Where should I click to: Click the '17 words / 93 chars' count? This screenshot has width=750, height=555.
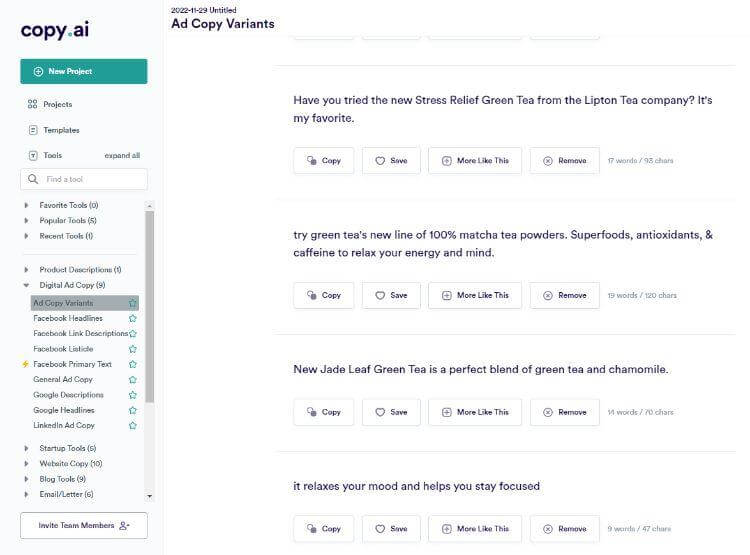click(640, 161)
